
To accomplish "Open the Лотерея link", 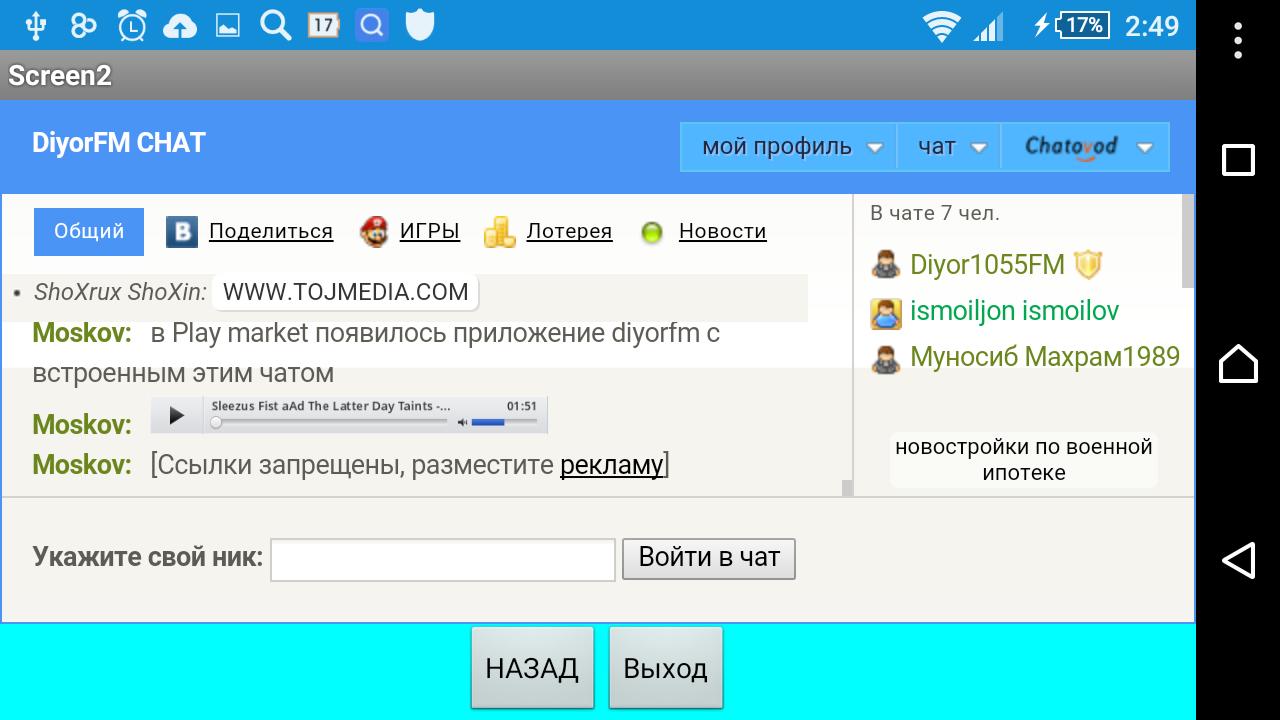I will click(x=569, y=232).
